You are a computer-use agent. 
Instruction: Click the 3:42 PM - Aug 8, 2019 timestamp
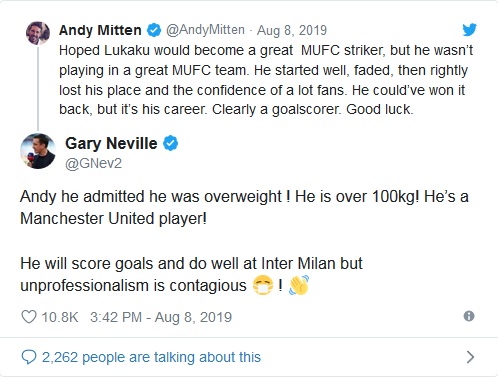pyautogui.click(x=161, y=317)
